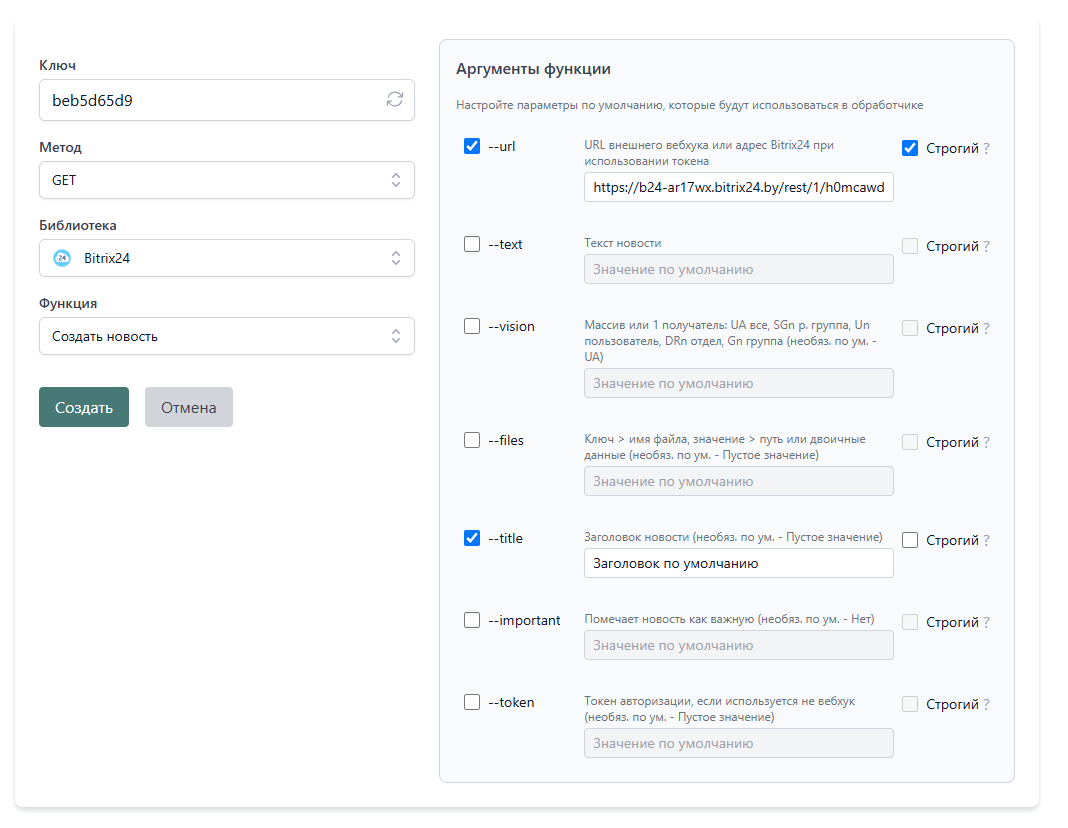Image resolution: width=1068 pixels, height=828 pixels.
Task: Click the --important default value field
Action: 738,645
